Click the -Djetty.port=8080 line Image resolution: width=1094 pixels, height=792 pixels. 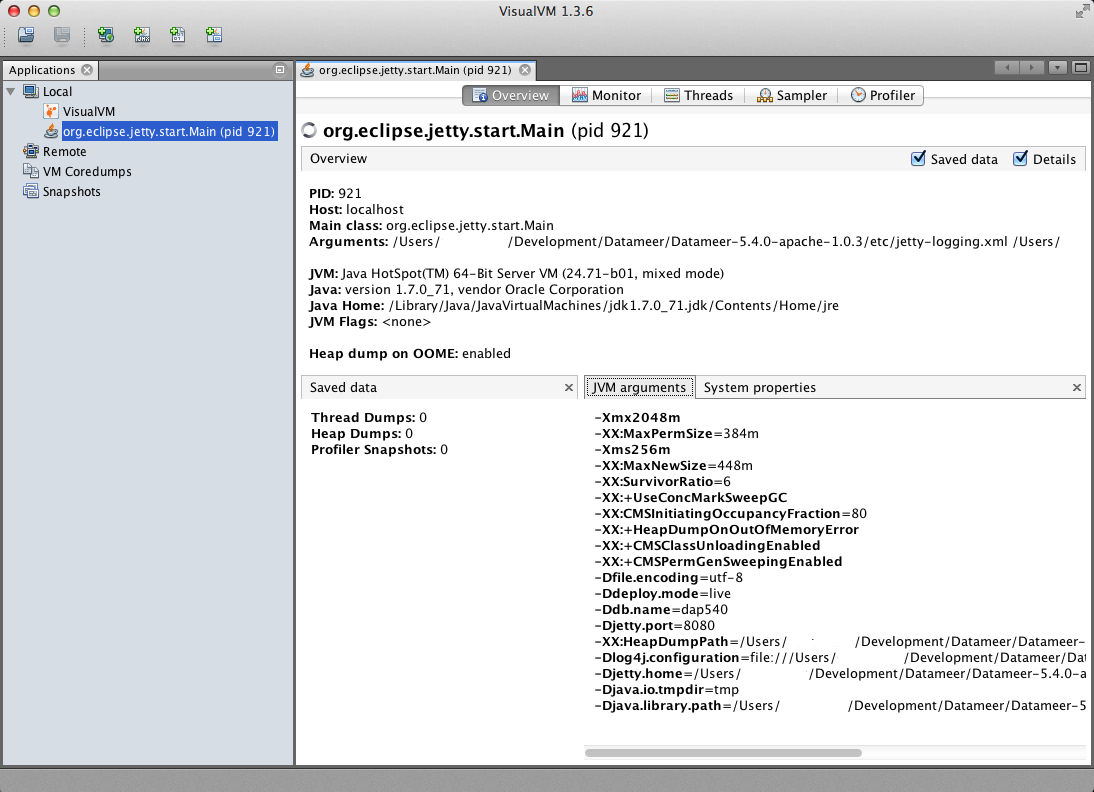(x=654, y=626)
